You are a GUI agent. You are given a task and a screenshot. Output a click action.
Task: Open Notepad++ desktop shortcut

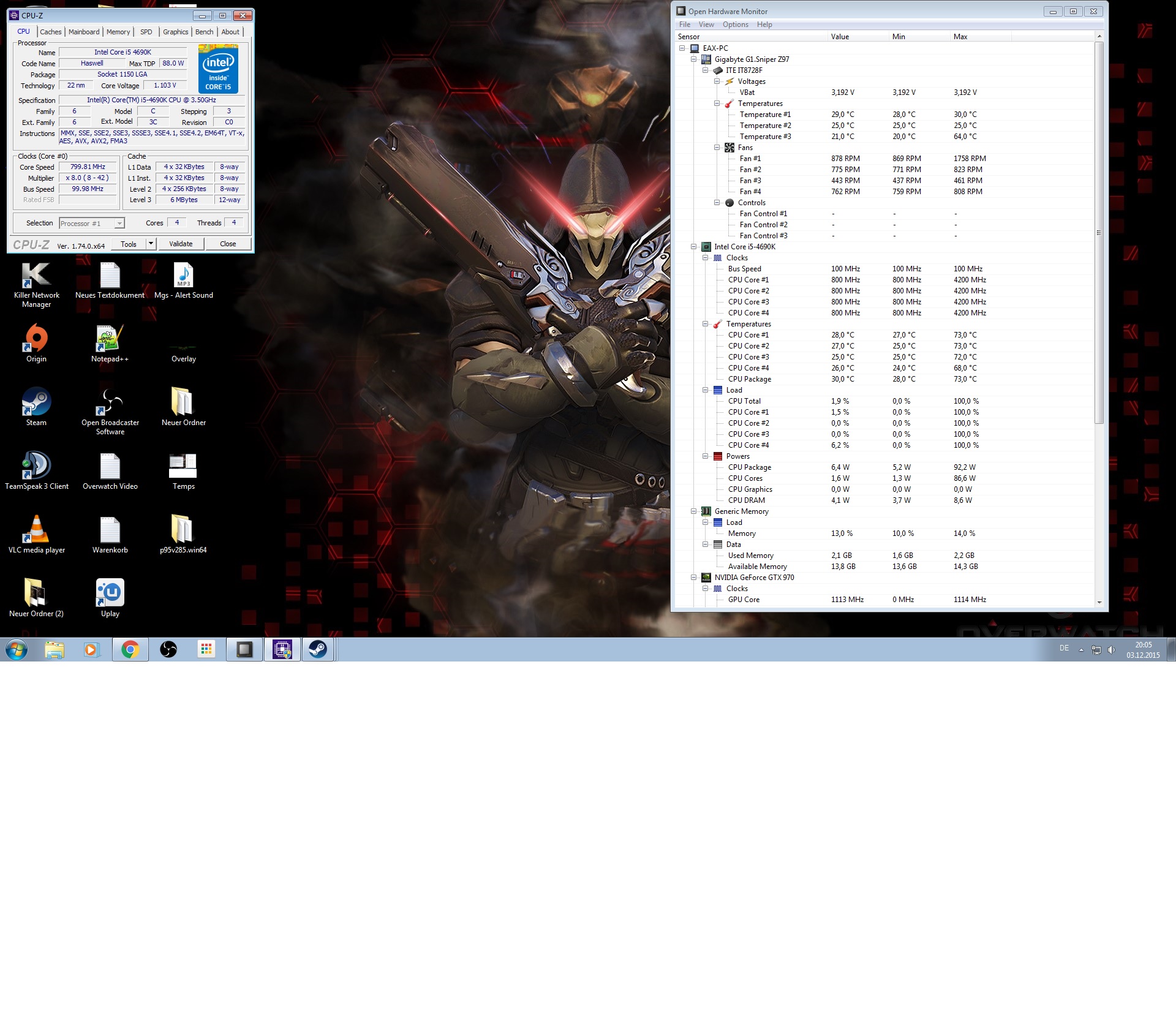[x=110, y=339]
